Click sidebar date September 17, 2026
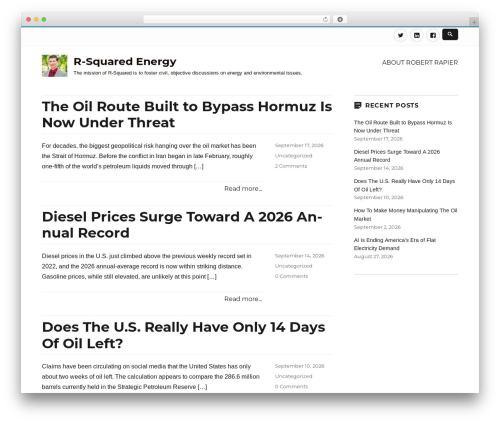Viewport: 500px width, 423px height. 378,139
